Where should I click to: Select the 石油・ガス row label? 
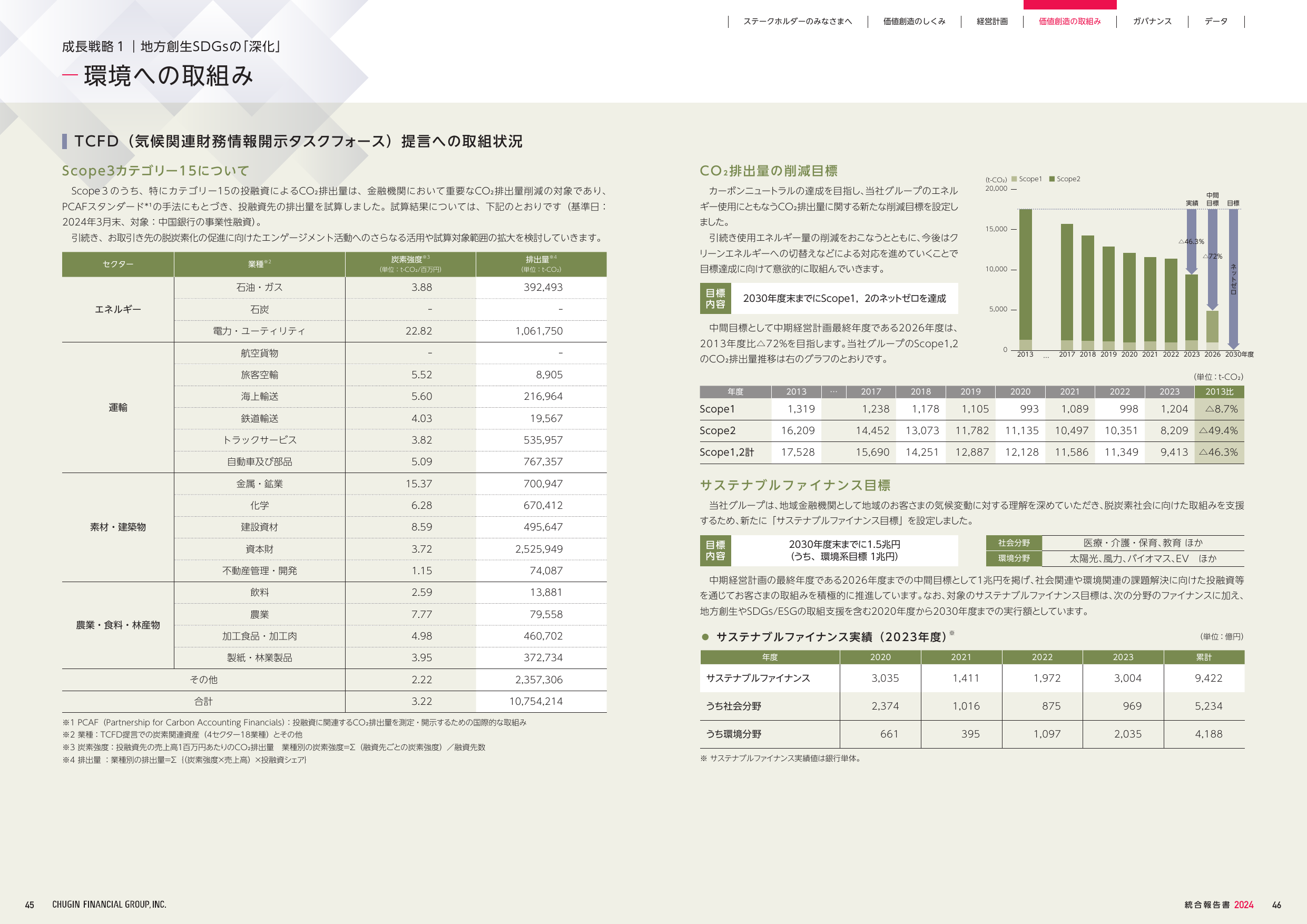260,288
